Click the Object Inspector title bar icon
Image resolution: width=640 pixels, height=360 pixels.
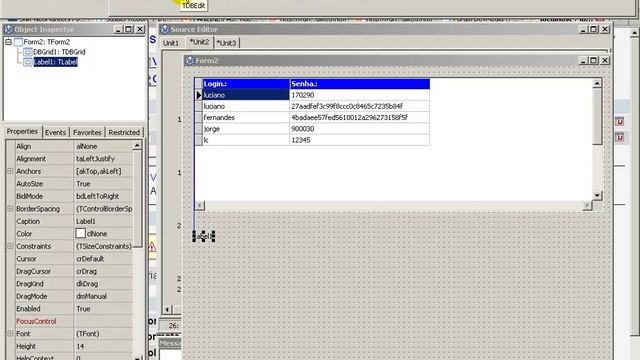(8, 29)
